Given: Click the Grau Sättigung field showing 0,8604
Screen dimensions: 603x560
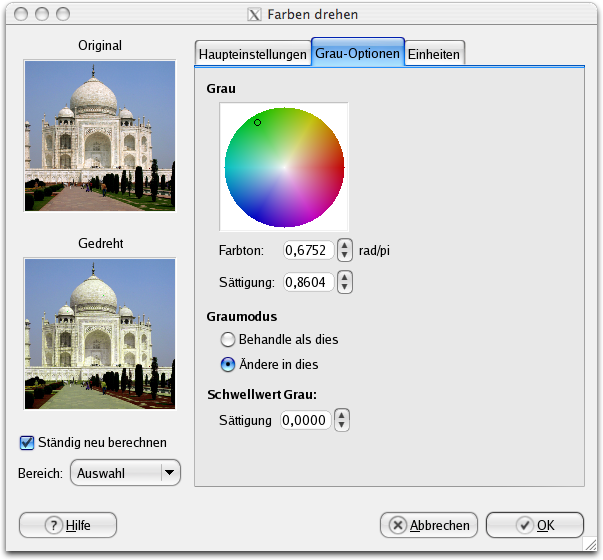Looking at the screenshot, I should [x=309, y=282].
